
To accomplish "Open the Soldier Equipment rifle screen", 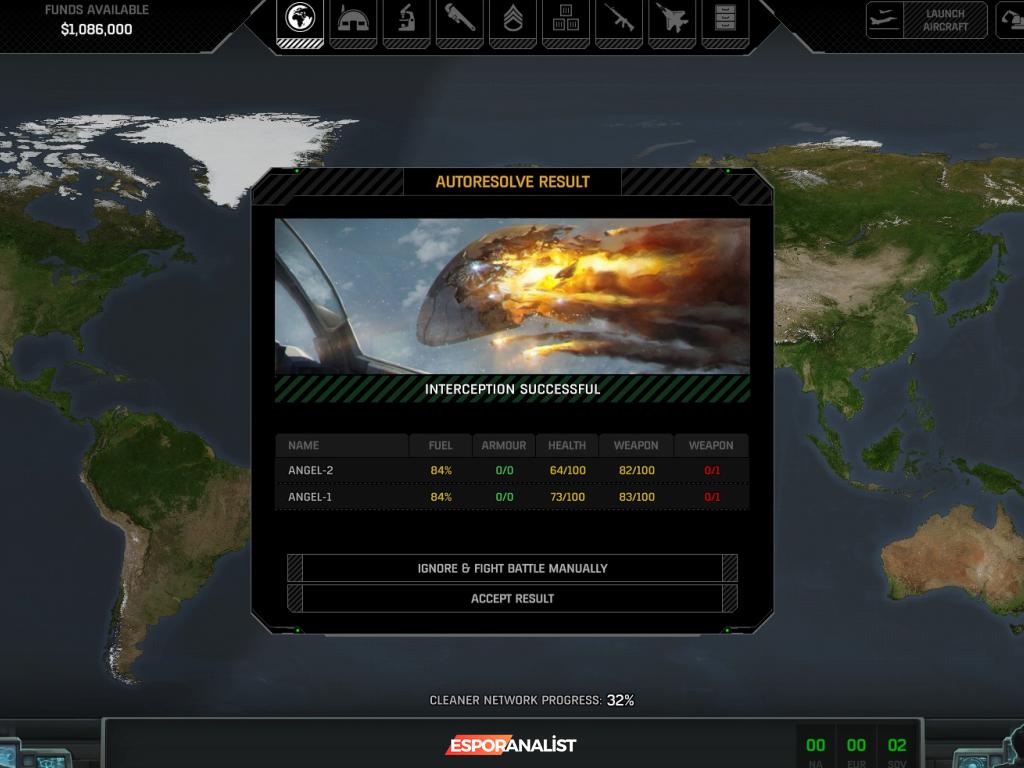I will click(x=618, y=19).
